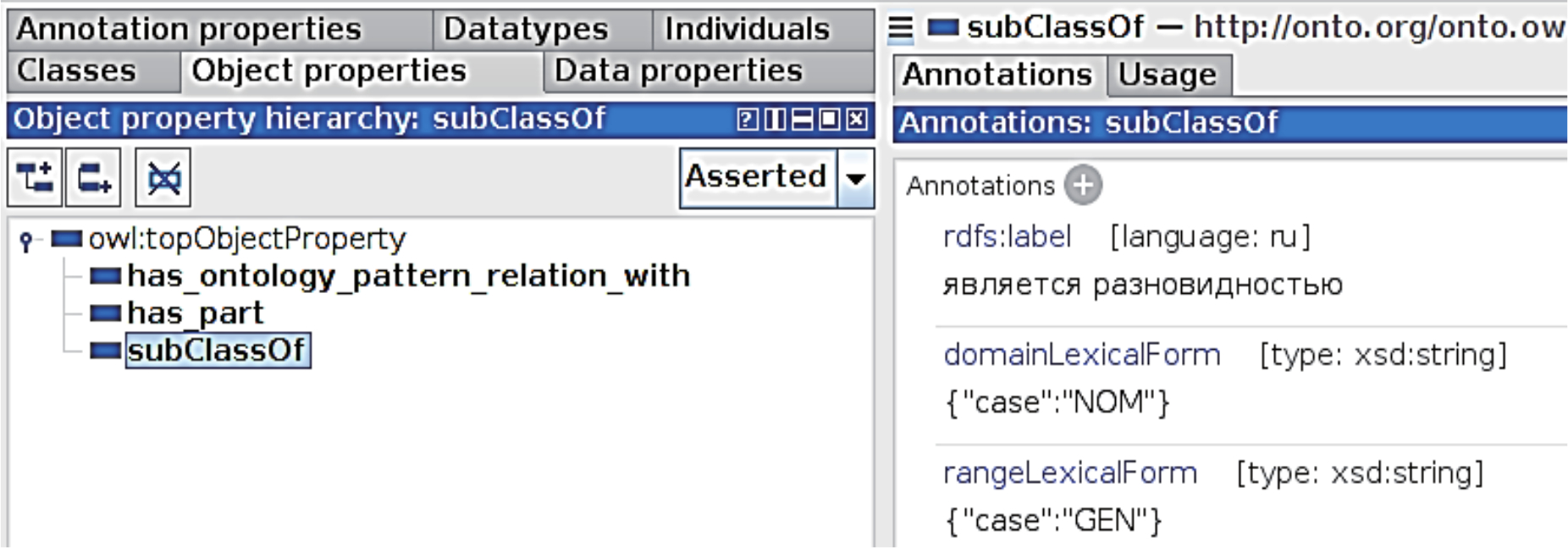Open the Asserted hierarchy dropdown arrow
1568x548 pixels.
[x=856, y=178]
